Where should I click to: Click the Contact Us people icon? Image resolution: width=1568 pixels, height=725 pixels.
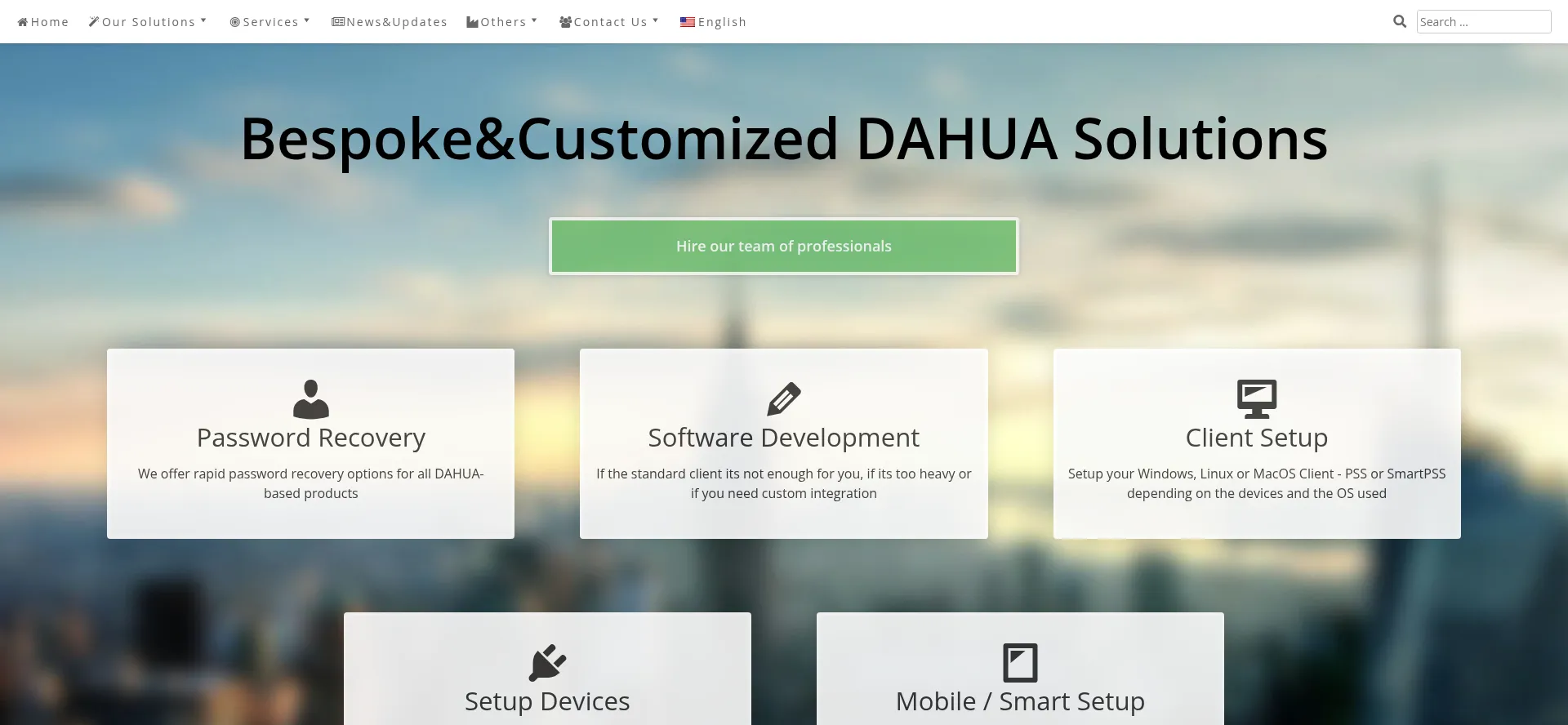[565, 22]
